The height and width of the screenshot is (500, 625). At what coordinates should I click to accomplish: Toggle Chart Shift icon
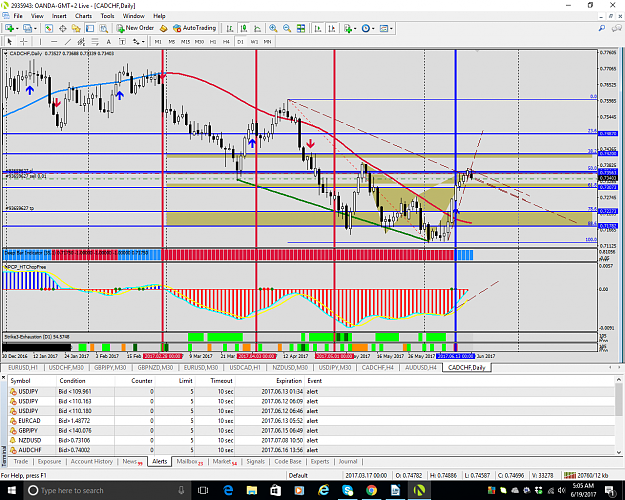[331, 28]
